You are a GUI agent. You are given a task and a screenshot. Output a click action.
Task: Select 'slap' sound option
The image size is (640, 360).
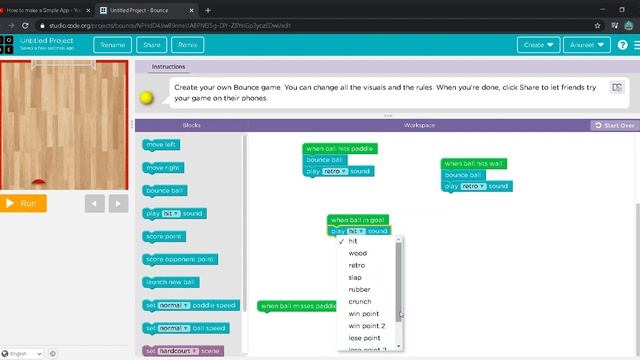(355, 278)
